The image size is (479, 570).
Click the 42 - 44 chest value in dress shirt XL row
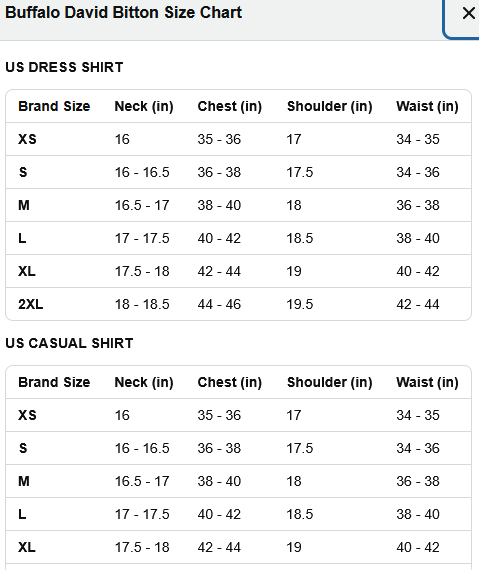[219, 272]
